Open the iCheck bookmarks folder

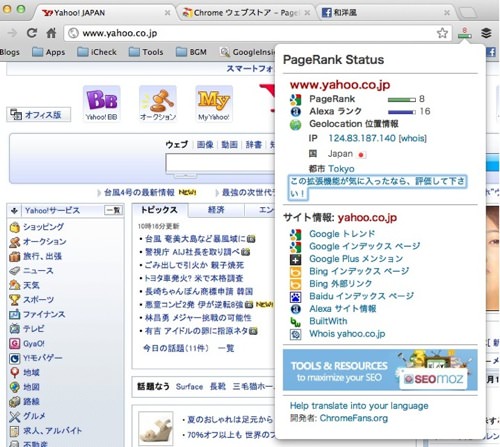coord(97,52)
